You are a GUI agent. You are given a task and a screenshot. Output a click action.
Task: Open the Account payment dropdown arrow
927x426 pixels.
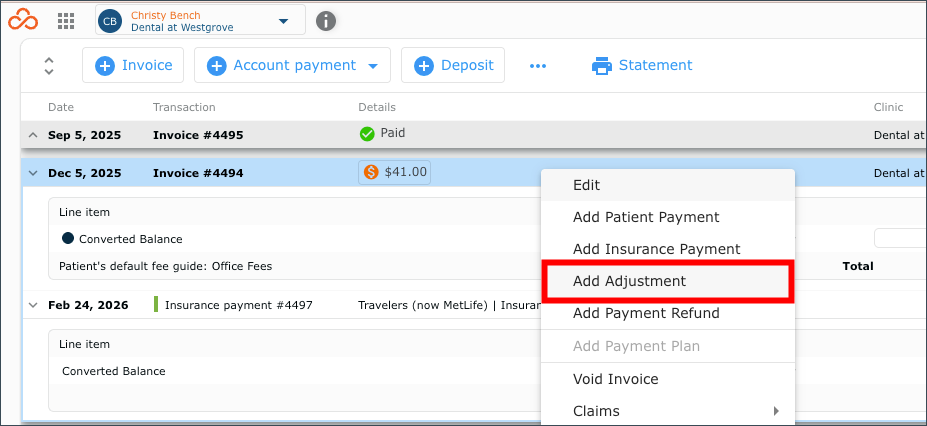click(x=373, y=66)
